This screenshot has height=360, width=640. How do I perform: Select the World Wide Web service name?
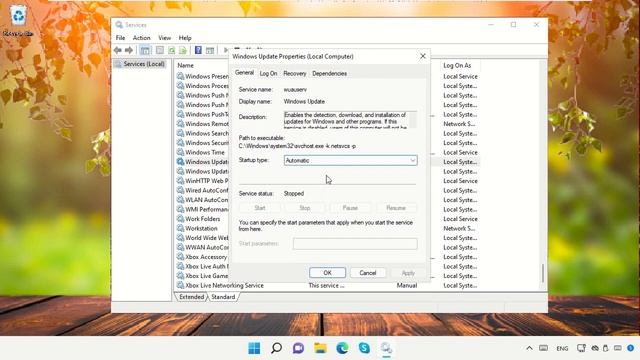[x=207, y=238]
